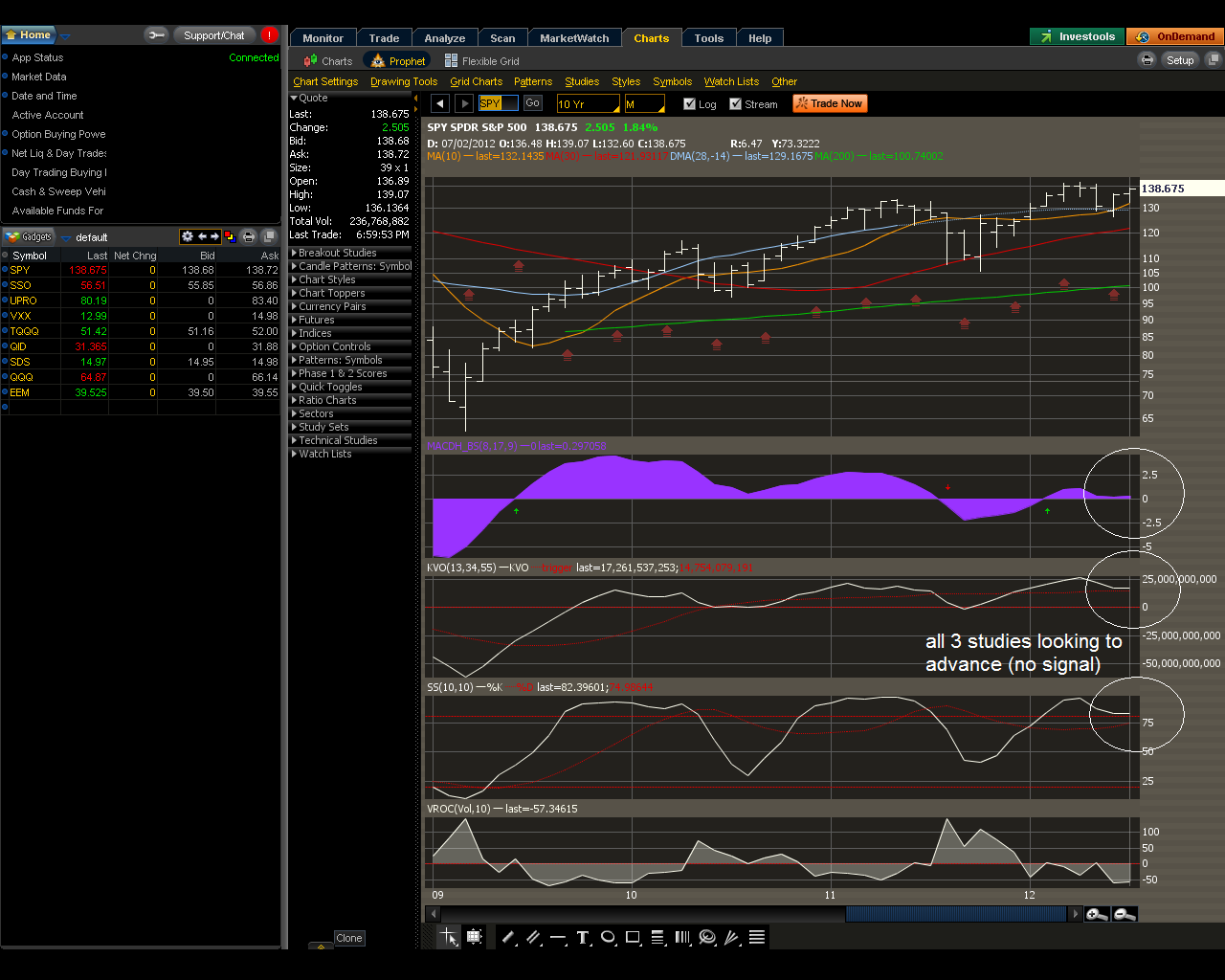The width and height of the screenshot is (1225, 980).
Task: Select the horizontal line tool
Action: [558, 938]
